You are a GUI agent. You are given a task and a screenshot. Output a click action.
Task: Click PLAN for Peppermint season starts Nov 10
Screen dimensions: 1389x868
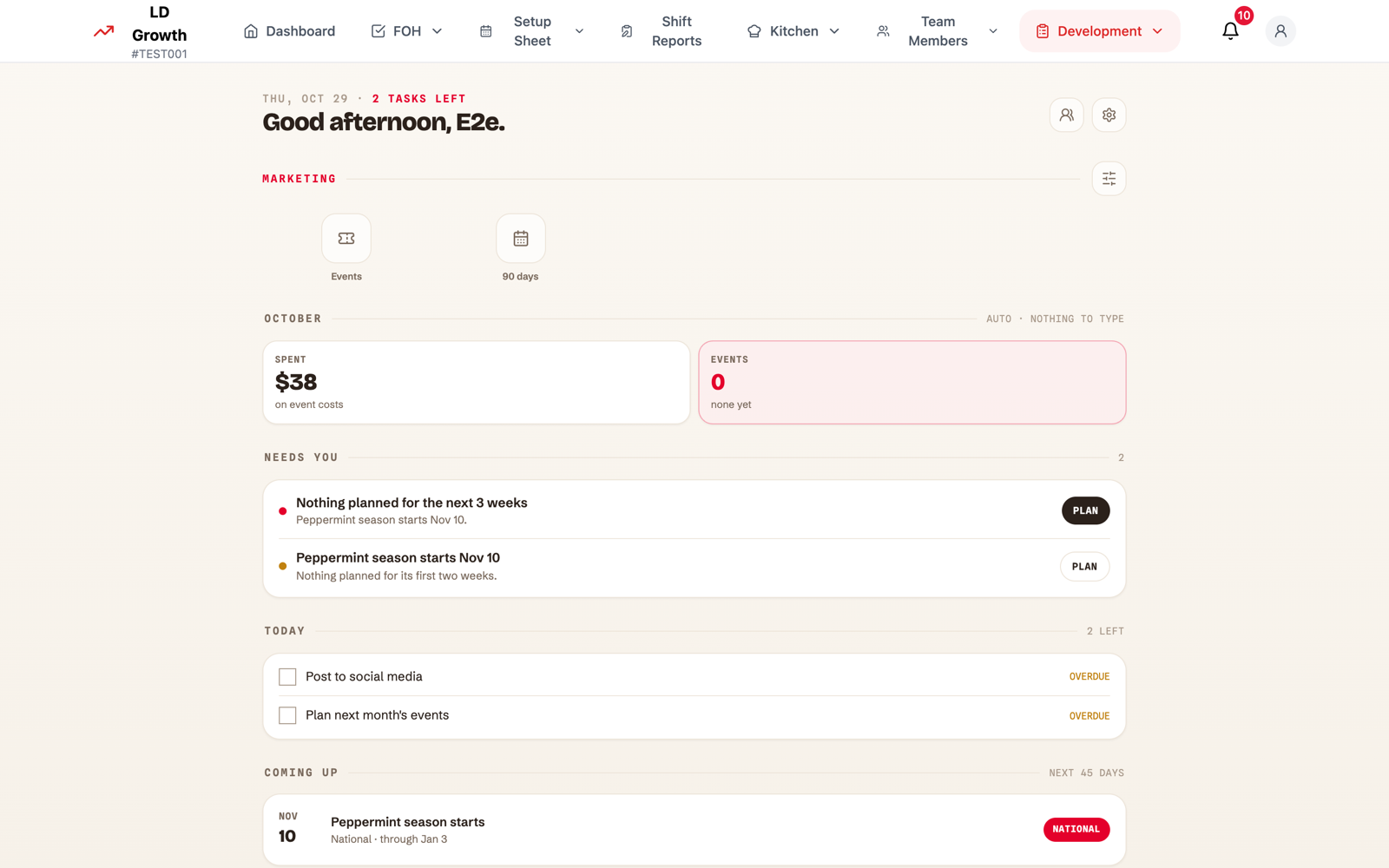click(1084, 567)
